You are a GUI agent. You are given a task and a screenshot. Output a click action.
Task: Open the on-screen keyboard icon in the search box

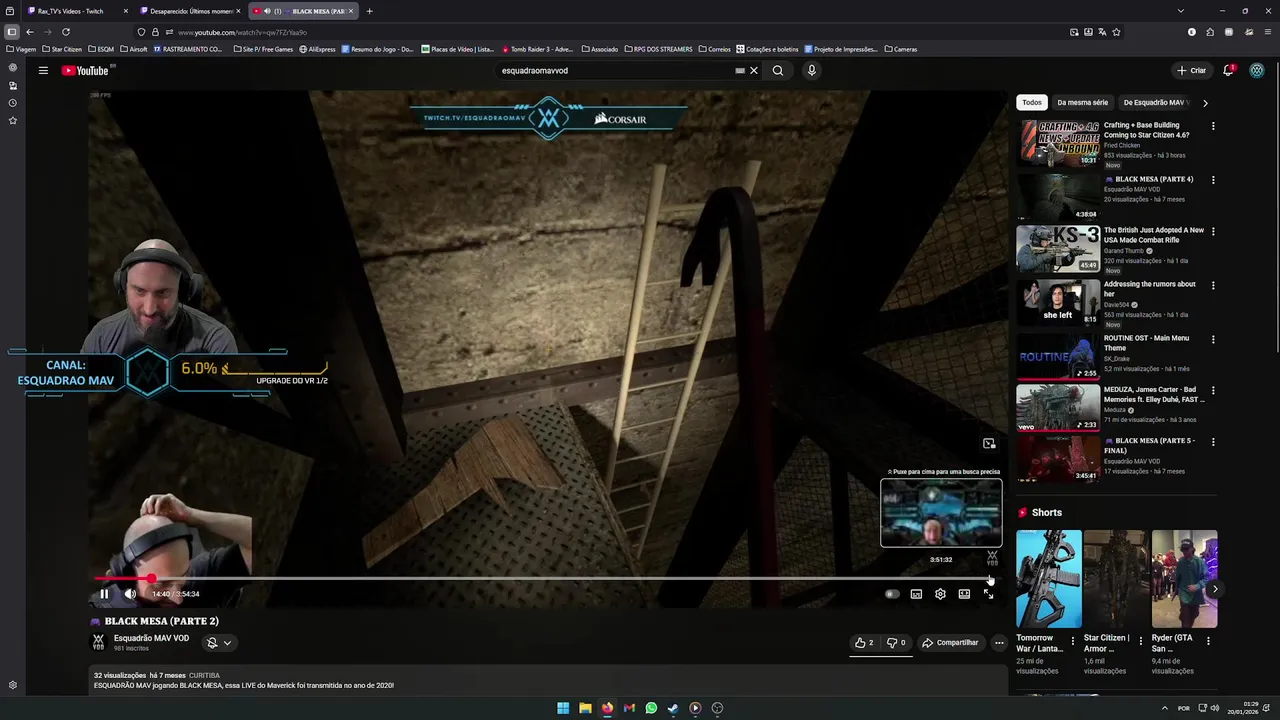(x=740, y=71)
